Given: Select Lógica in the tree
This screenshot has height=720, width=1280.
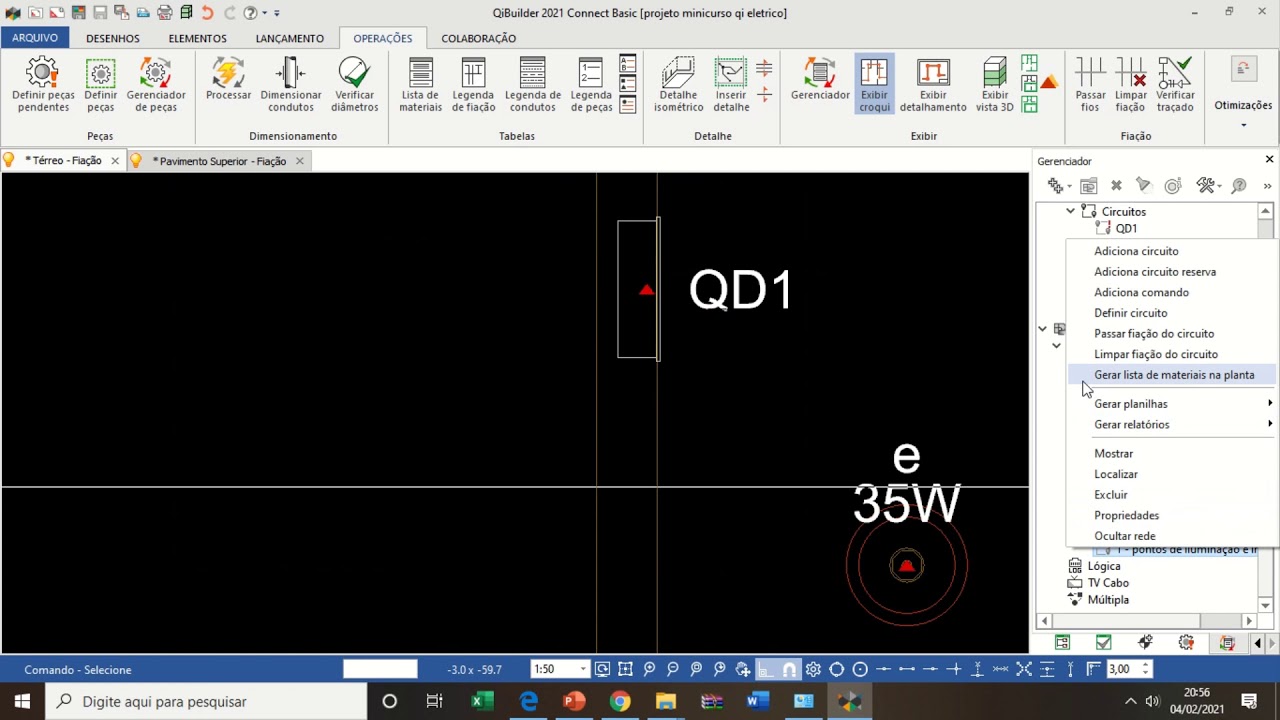Looking at the screenshot, I should 1104,566.
